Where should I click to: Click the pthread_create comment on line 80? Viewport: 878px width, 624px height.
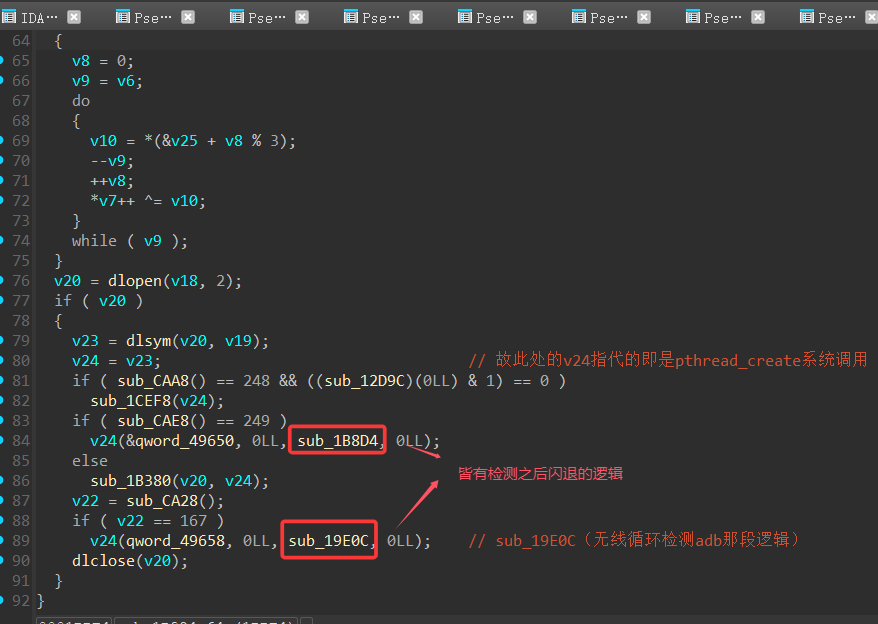667,360
